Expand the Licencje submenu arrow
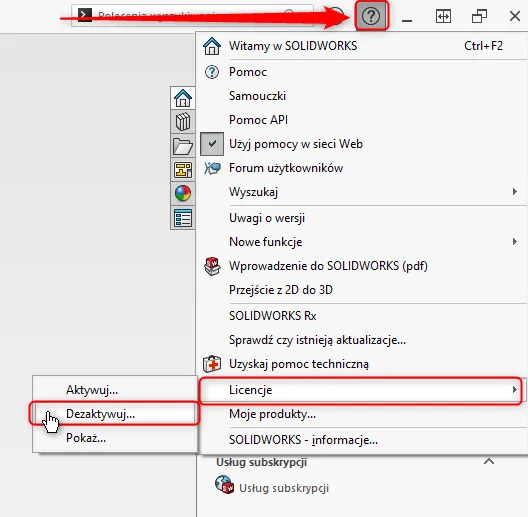 point(514,390)
